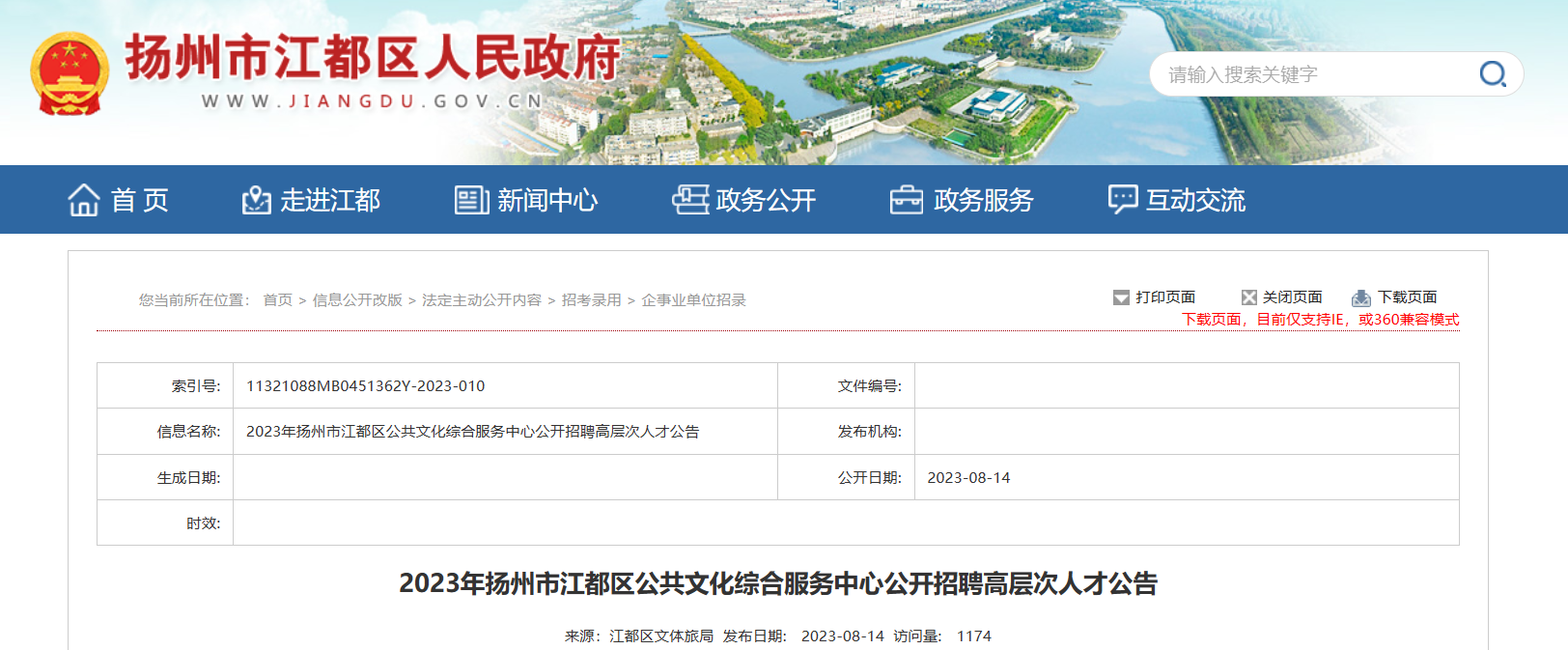Click the briefcase icon for 政务服务
This screenshot has height=650, width=1568.
[906, 200]
